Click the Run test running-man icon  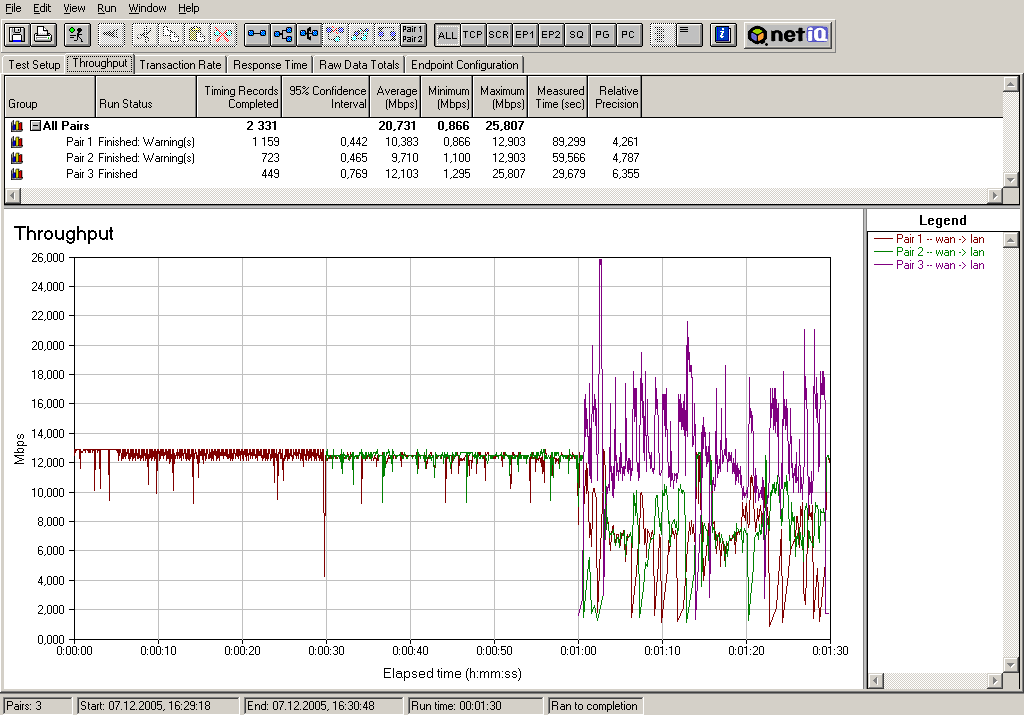76,35
